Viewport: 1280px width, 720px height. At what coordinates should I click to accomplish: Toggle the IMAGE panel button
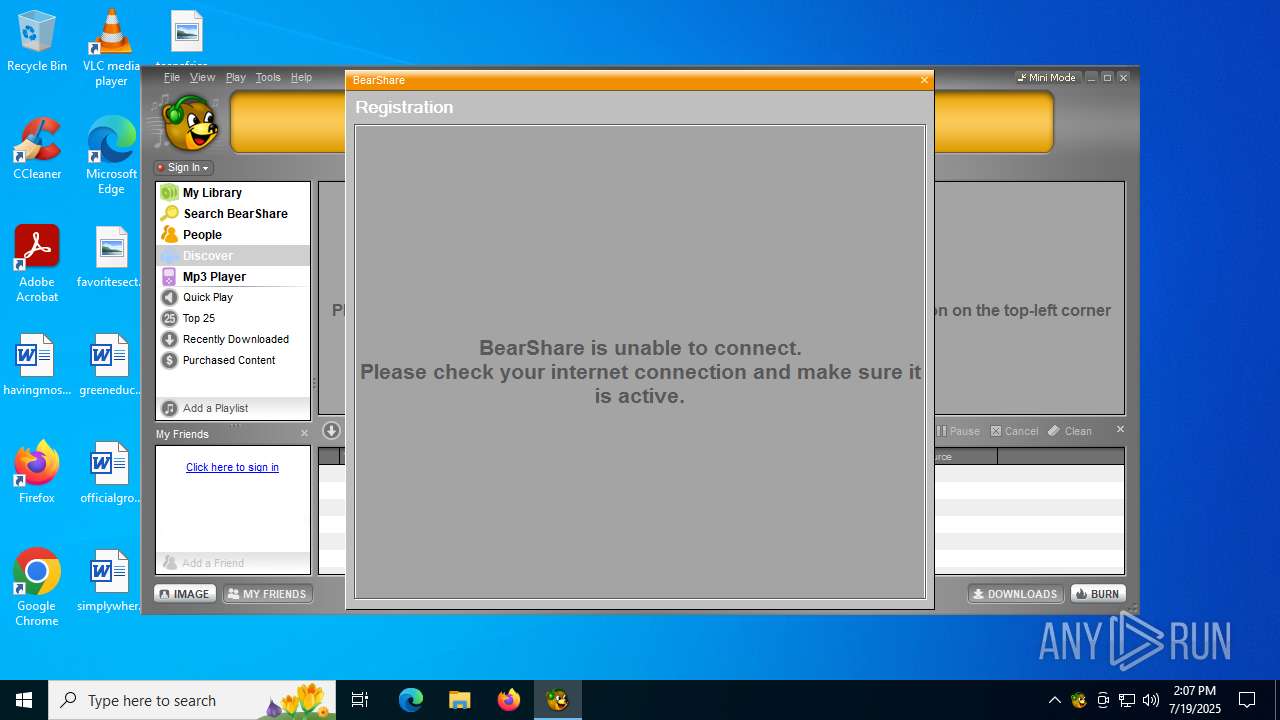click(x=184, y=594)
